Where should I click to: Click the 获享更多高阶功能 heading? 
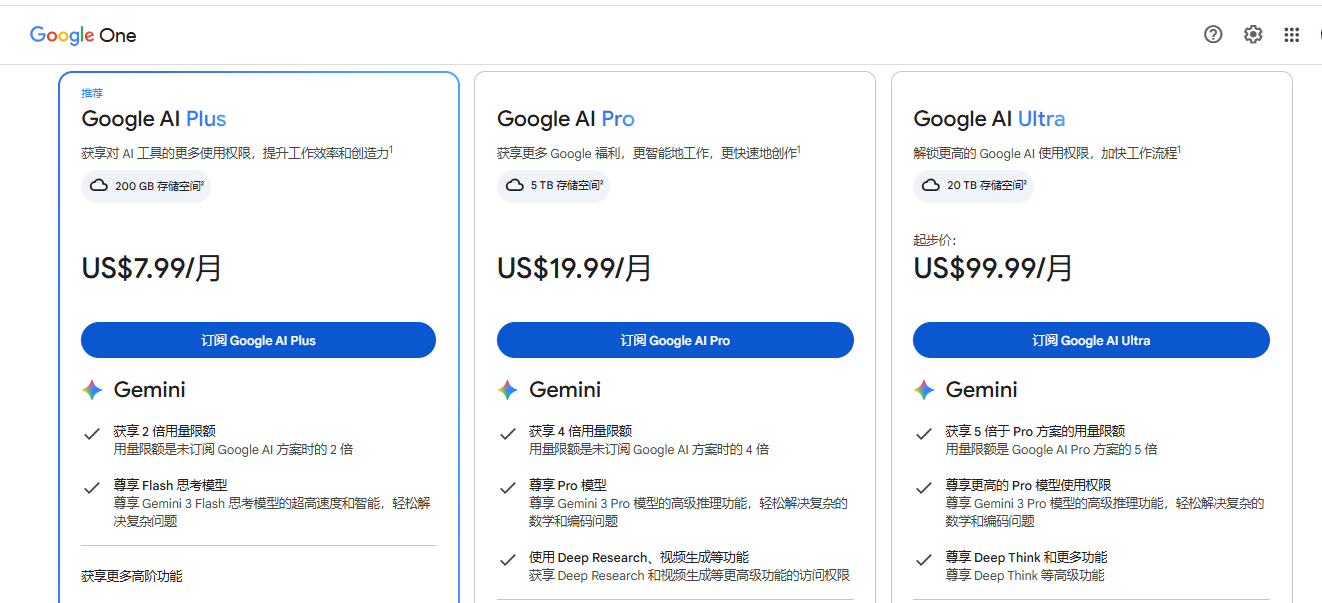point(132,576)
